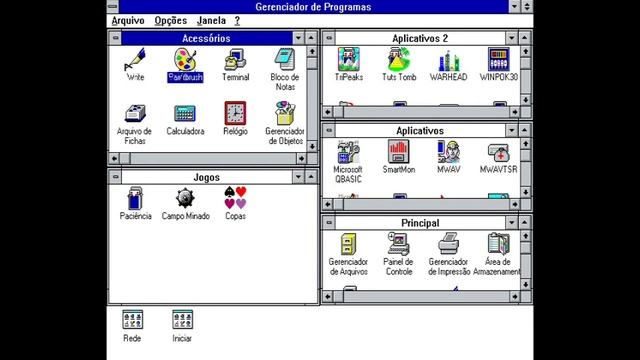
Task: Open Principal window control menu box
Action: pyautogui.click(x=329, y=222)
